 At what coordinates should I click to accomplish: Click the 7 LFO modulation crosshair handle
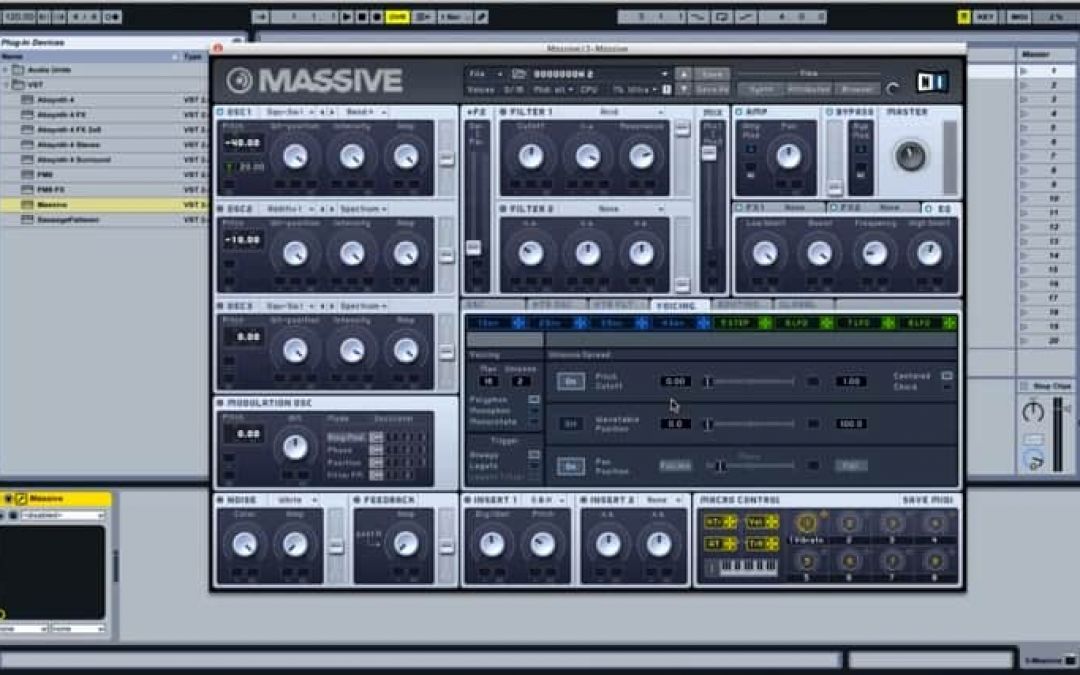tap(888, 323)
